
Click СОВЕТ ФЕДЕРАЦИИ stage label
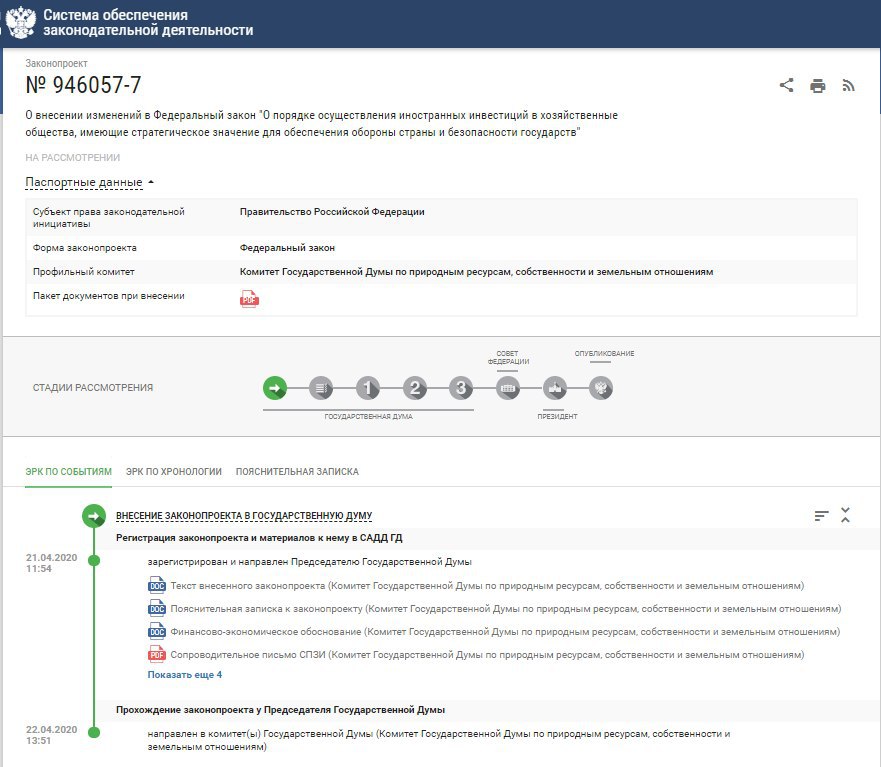point(508,357)
